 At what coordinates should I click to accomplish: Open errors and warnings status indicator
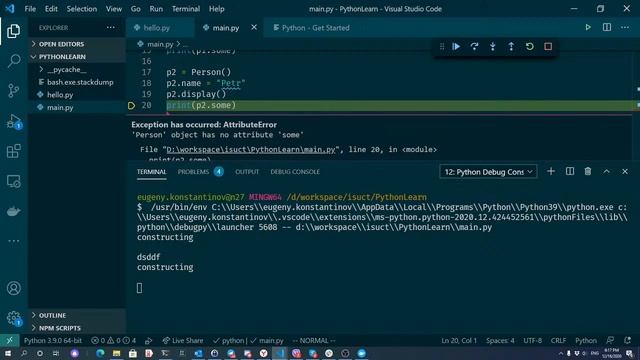coord(113,340)
